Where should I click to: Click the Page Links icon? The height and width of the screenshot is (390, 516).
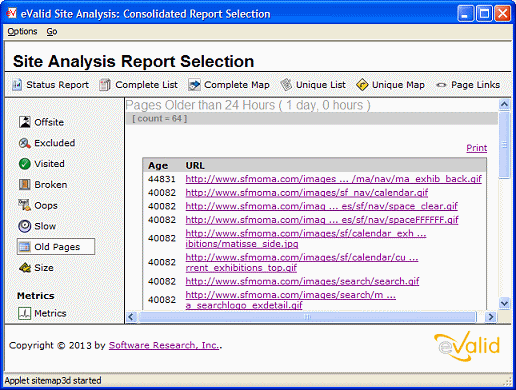[x=441, y=85]
